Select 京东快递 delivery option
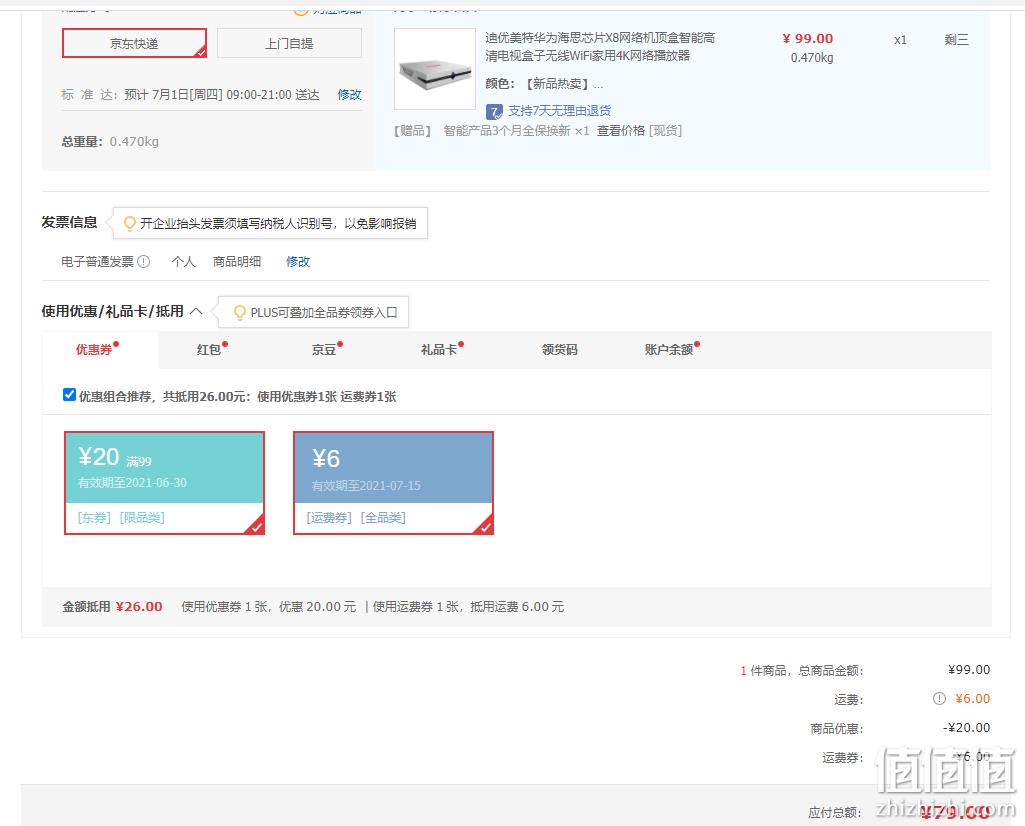 click(x=134, y=43)
